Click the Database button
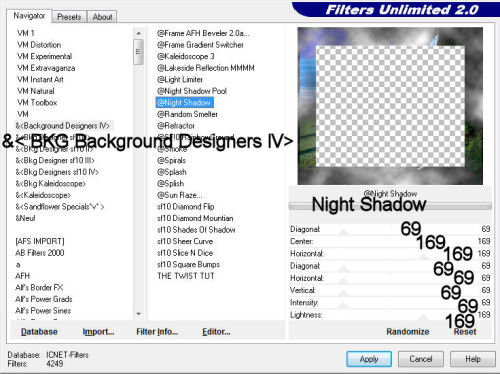Image resolution: width=500 pixels, height=374 pixels. click(39, 332)
